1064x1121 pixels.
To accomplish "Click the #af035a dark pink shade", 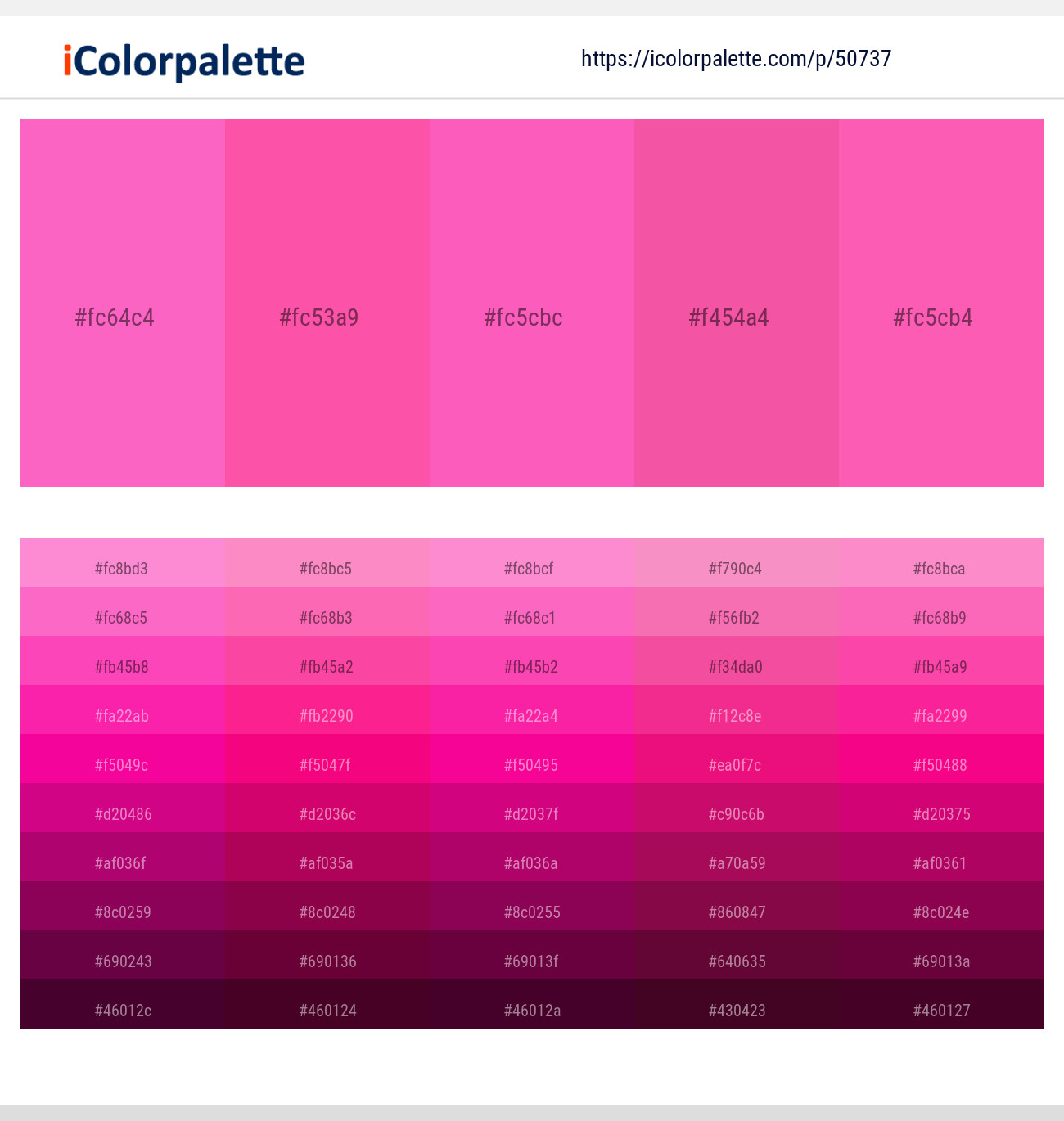I will [x=327, y=862].
